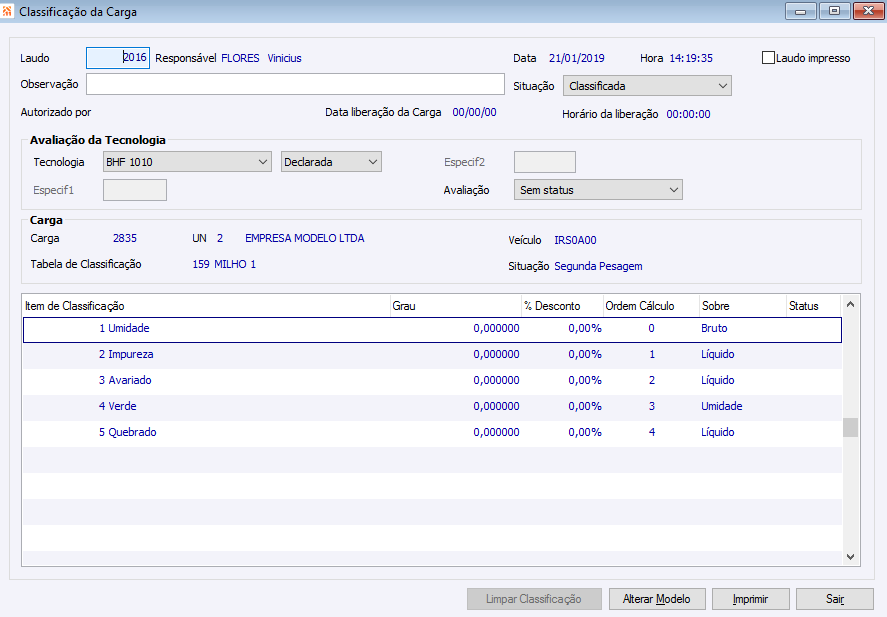Select the Umidade classification row

coord(129,329)
